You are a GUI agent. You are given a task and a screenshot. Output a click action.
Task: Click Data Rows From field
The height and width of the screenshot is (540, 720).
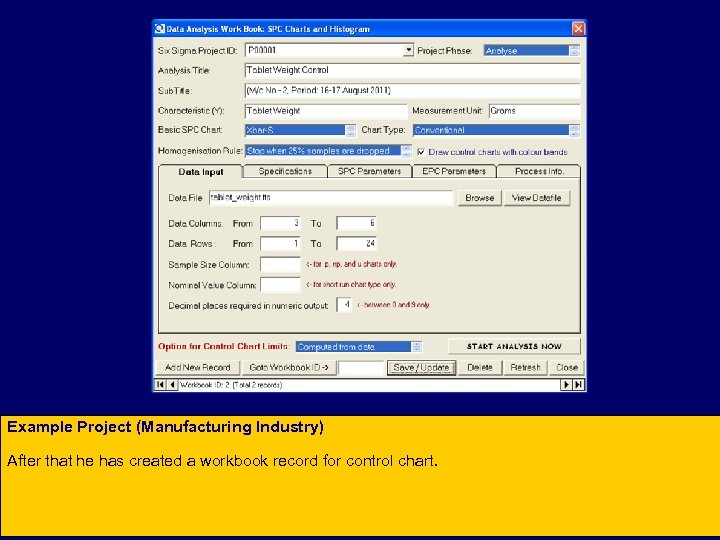pyautogui.click(x=280, y=243)
